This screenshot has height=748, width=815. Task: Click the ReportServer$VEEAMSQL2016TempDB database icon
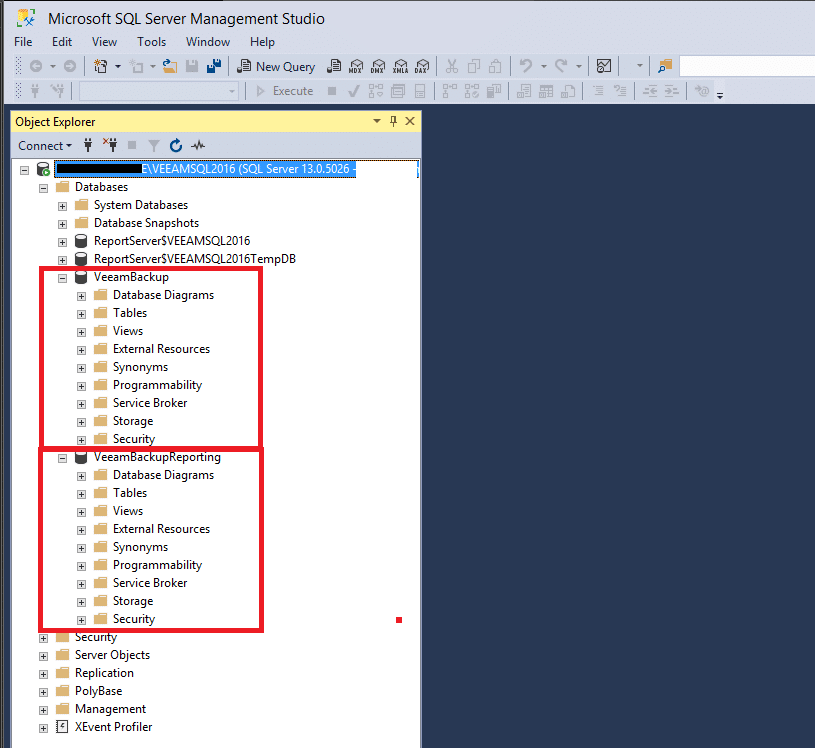pyautogui.click(x=81, y=258)
